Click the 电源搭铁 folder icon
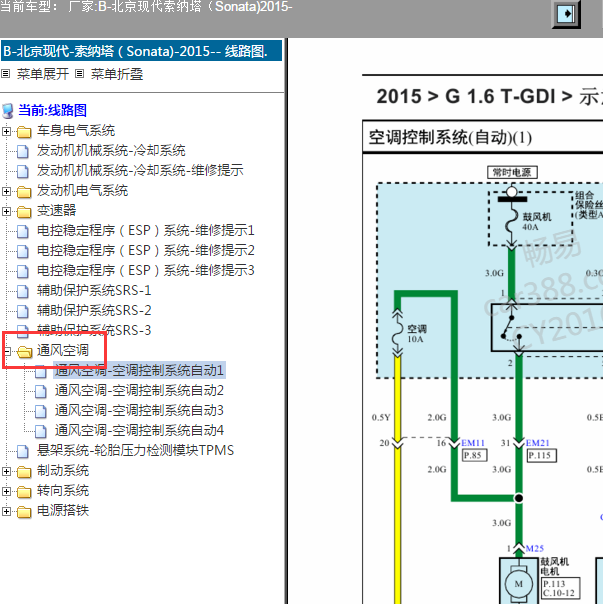Viewport: 603px width, 604px height. (x=24, y=512)
